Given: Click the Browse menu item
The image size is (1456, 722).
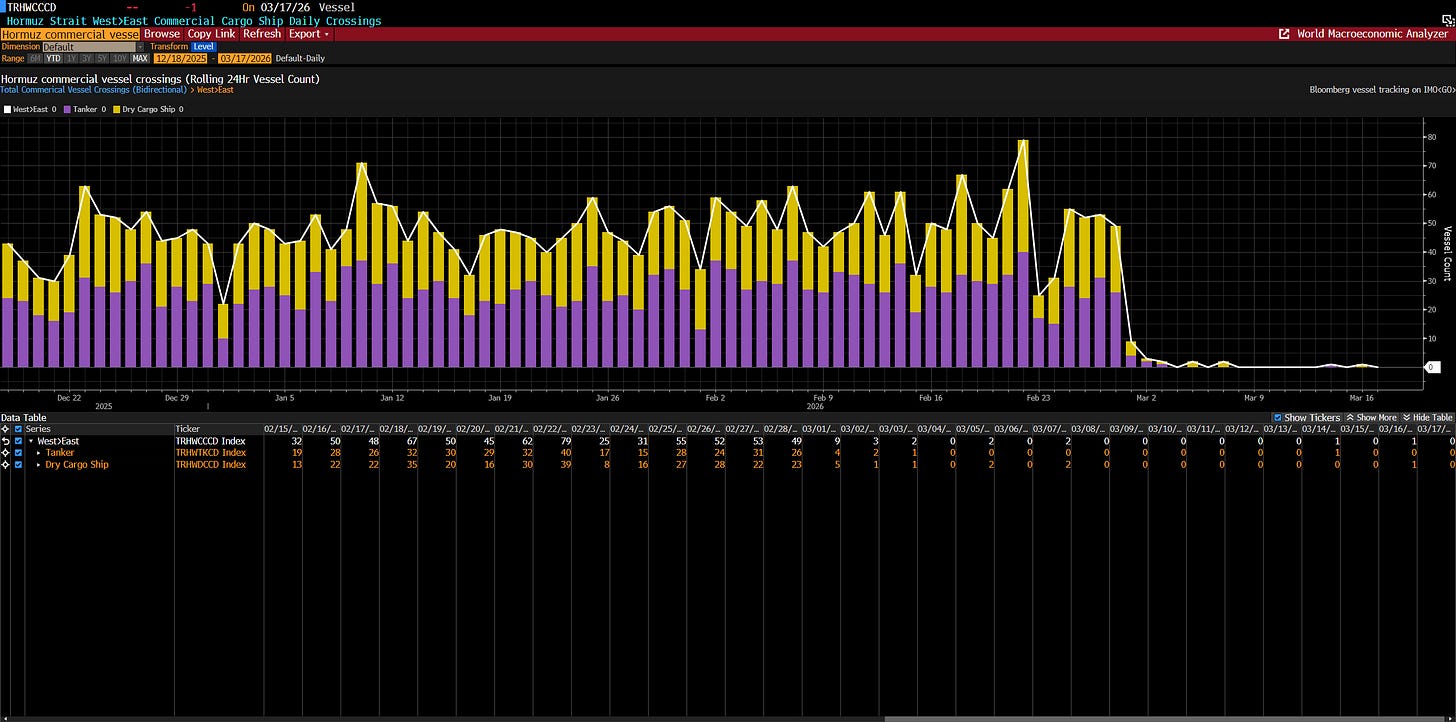Looking at the screenshot, I should tap(162, 34).
